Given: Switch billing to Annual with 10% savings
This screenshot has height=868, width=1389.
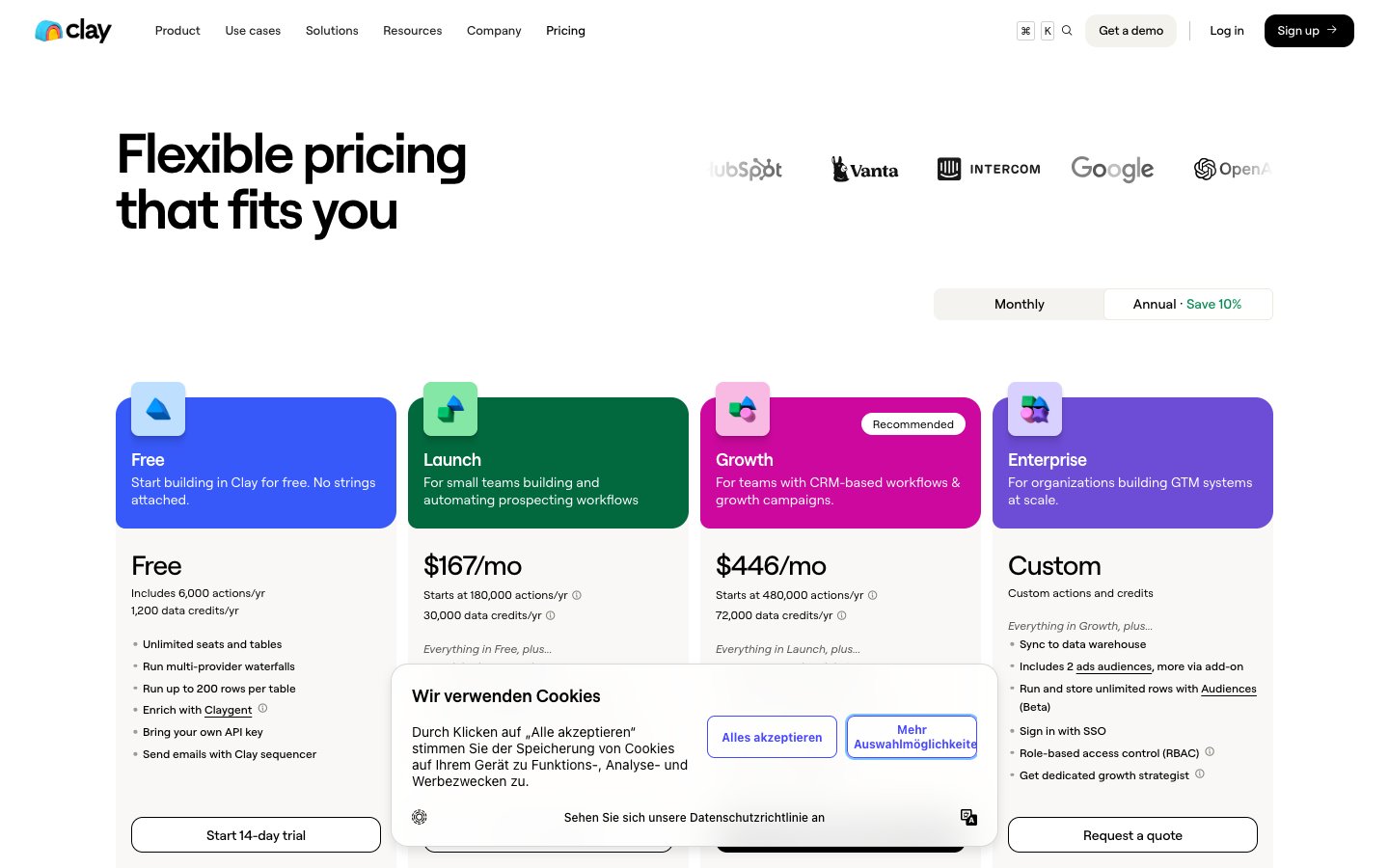Looking at the screenshot, I should (x=1187, y=304).
